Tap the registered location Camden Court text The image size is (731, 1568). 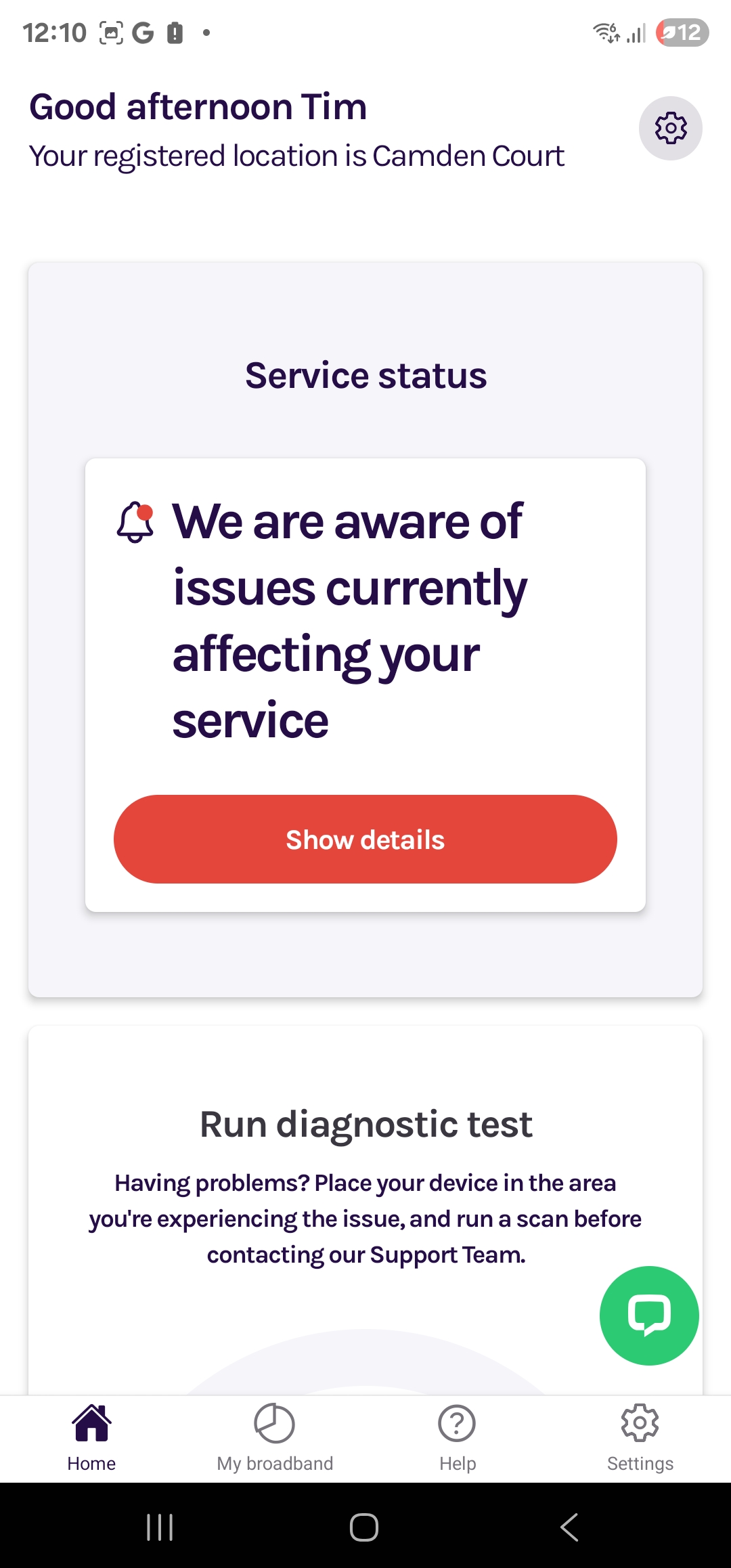tap(296, 156)
